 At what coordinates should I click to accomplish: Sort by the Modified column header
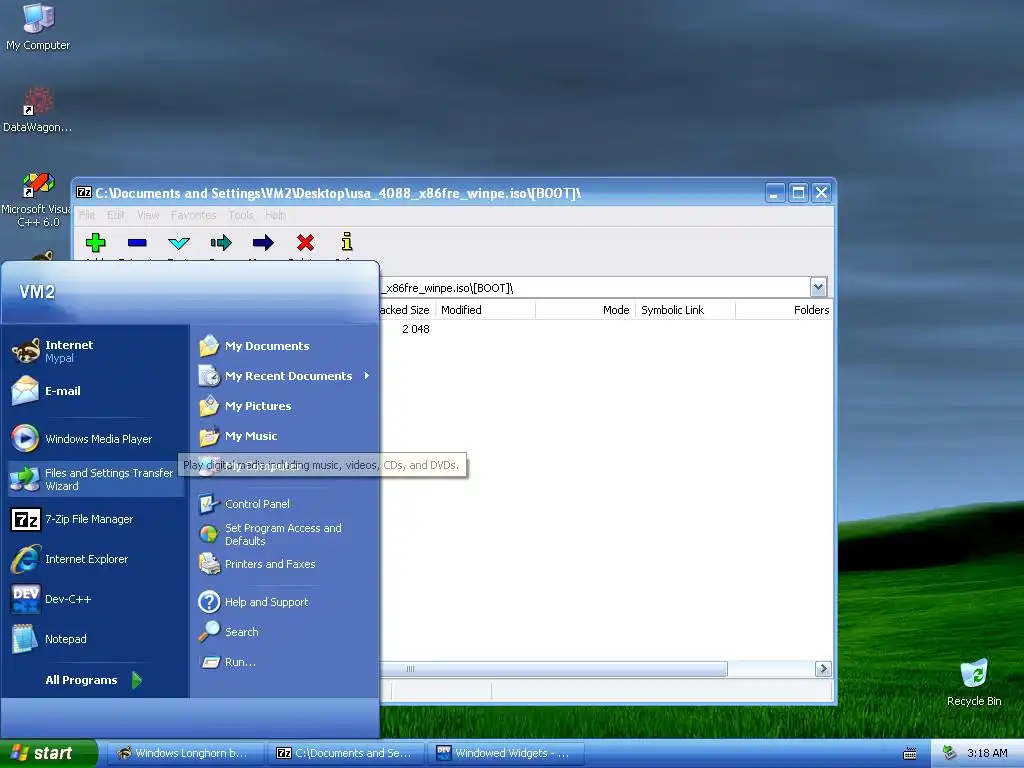pos(485,310)
